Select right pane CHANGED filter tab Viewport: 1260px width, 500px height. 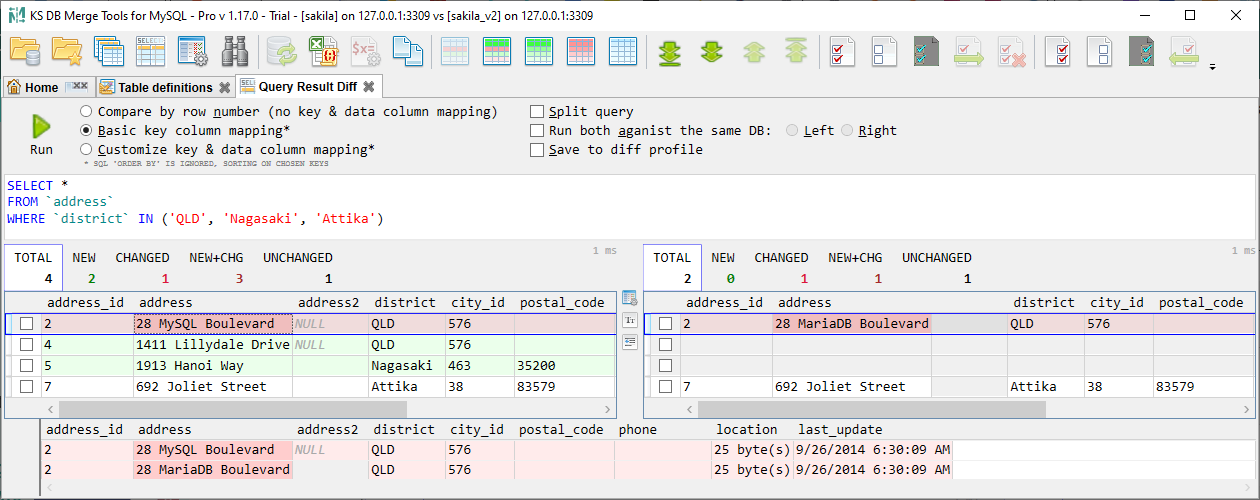(x=781, y=268)
